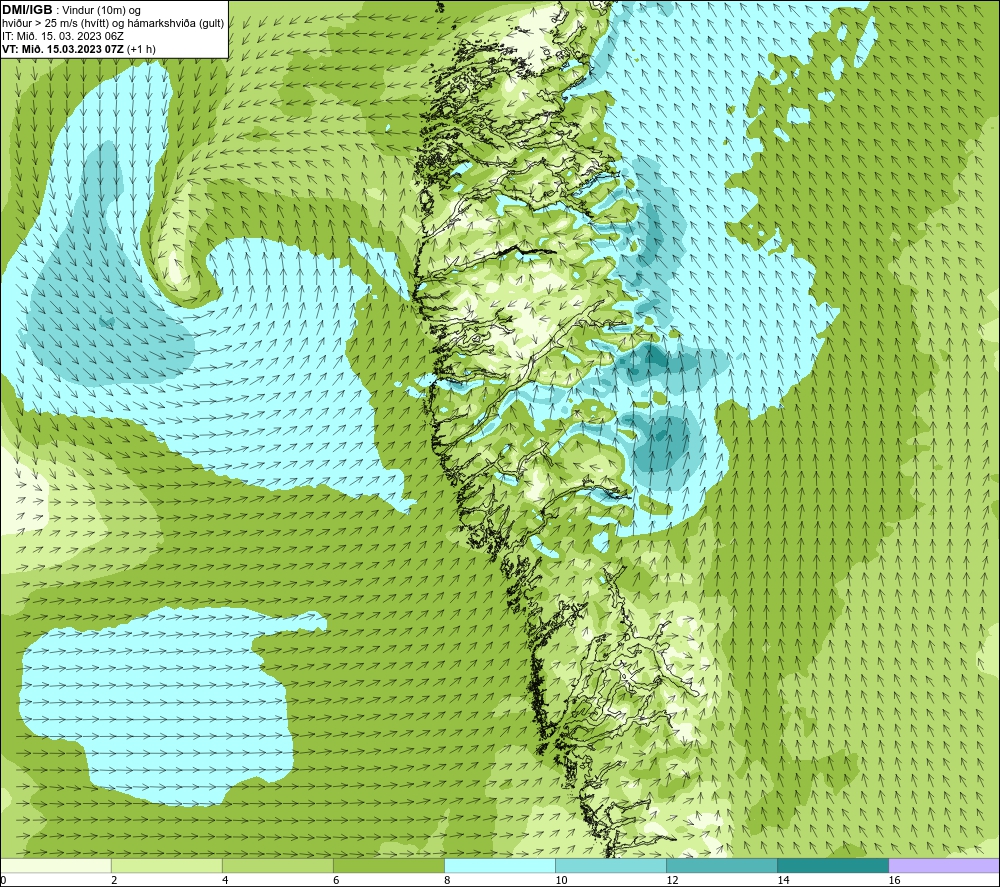Click the legend label '16'
Screen dimensions: 1000x887
(894, 881)
